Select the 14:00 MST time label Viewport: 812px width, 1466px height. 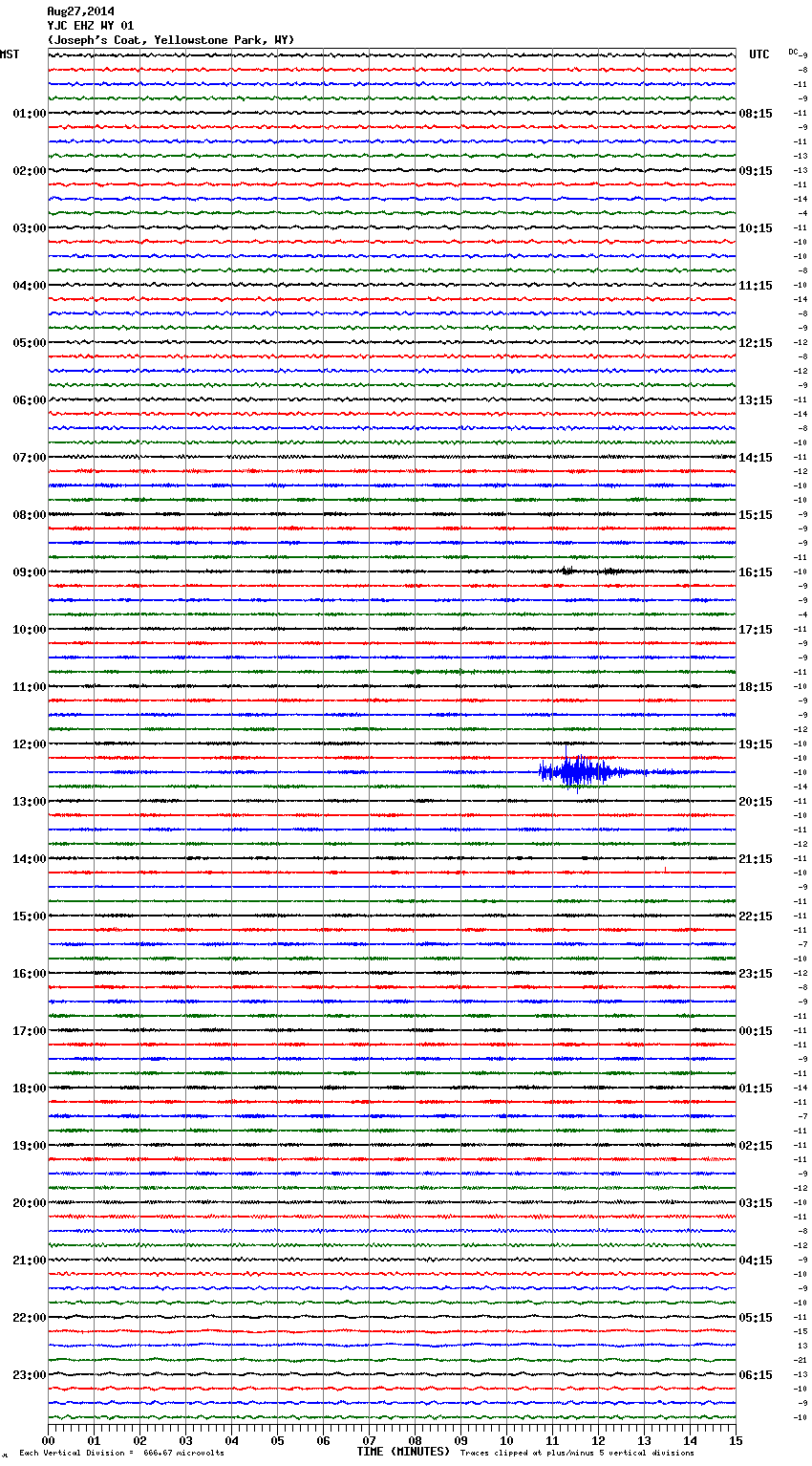pyautogui.click(x=30, y=859)
